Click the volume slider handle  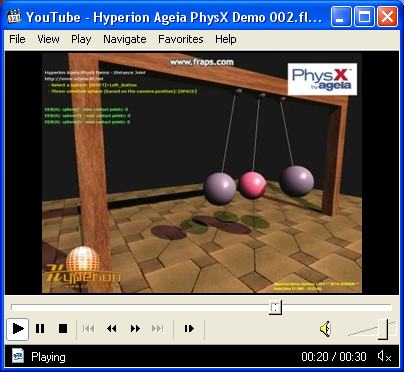coord(383,329)
